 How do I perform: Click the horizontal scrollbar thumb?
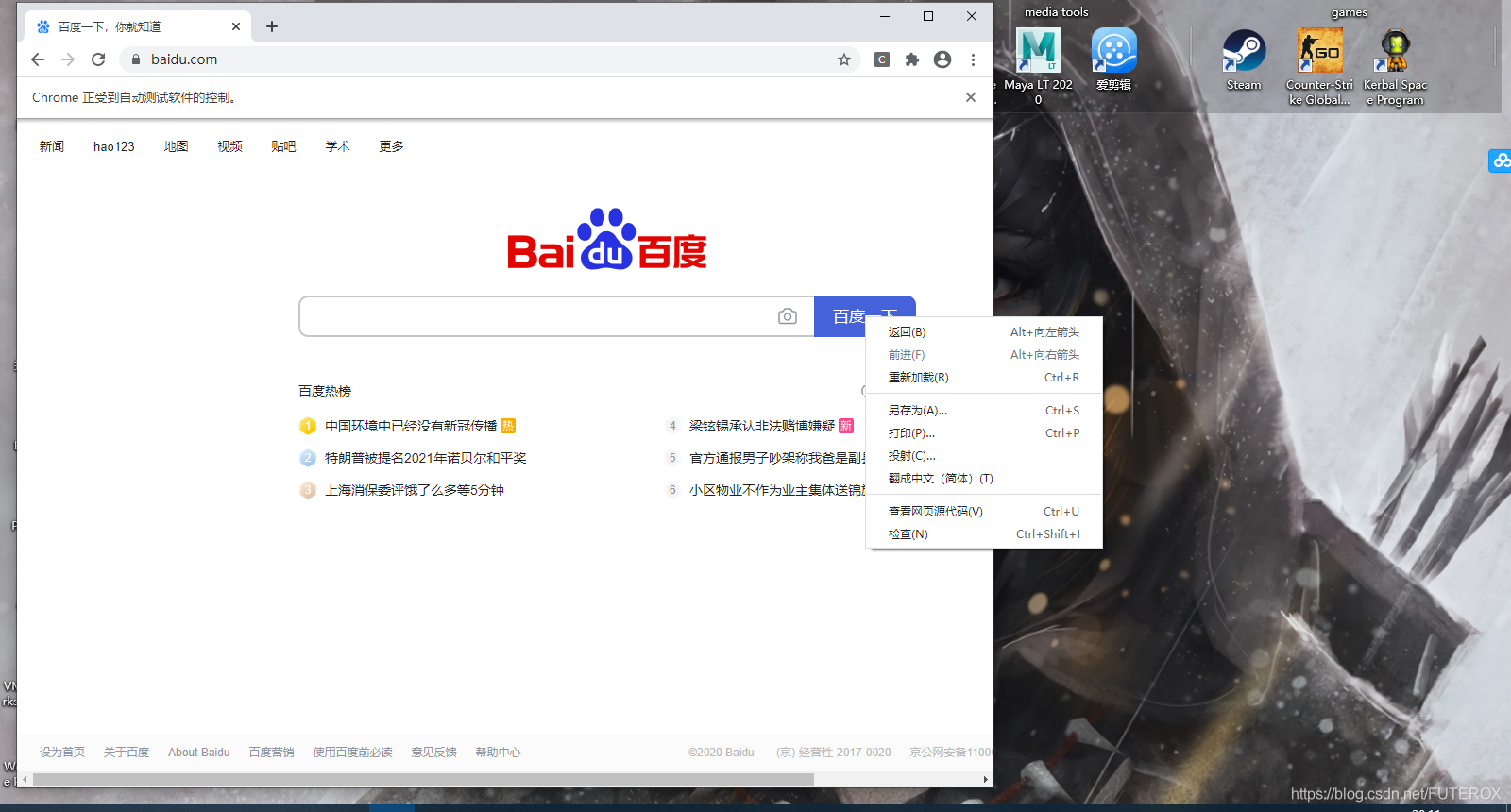[x=423, y=780]
